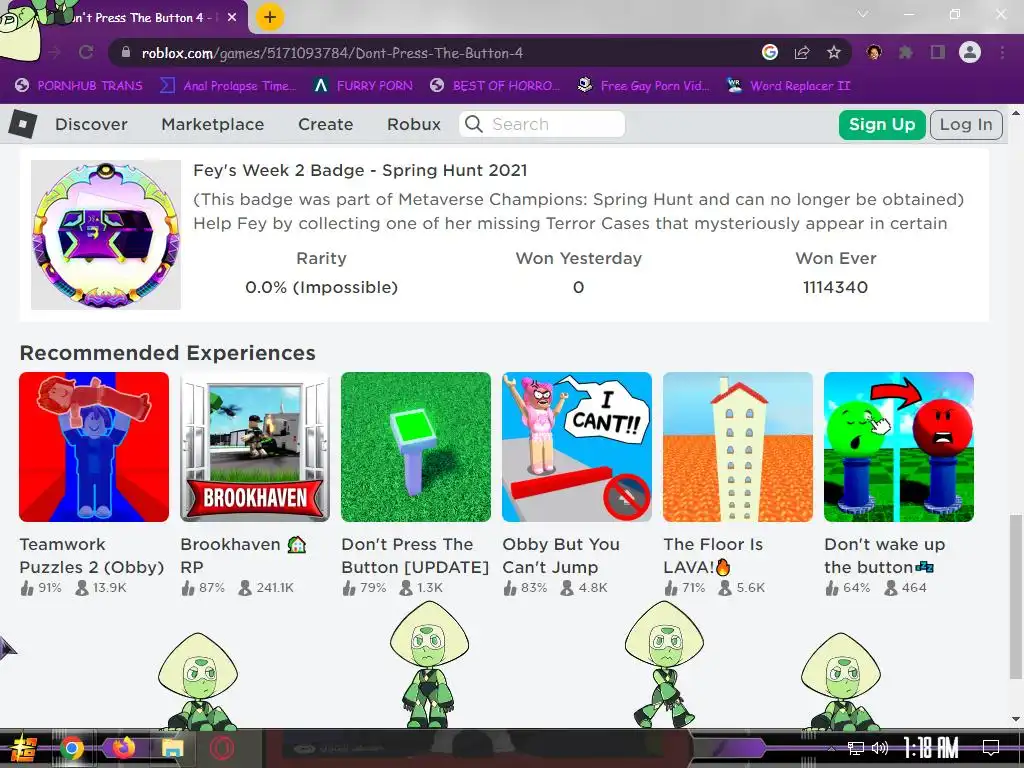
Task: Open Firefox from the taskbar
Action: pyautogui.click(x=122, y=748)
